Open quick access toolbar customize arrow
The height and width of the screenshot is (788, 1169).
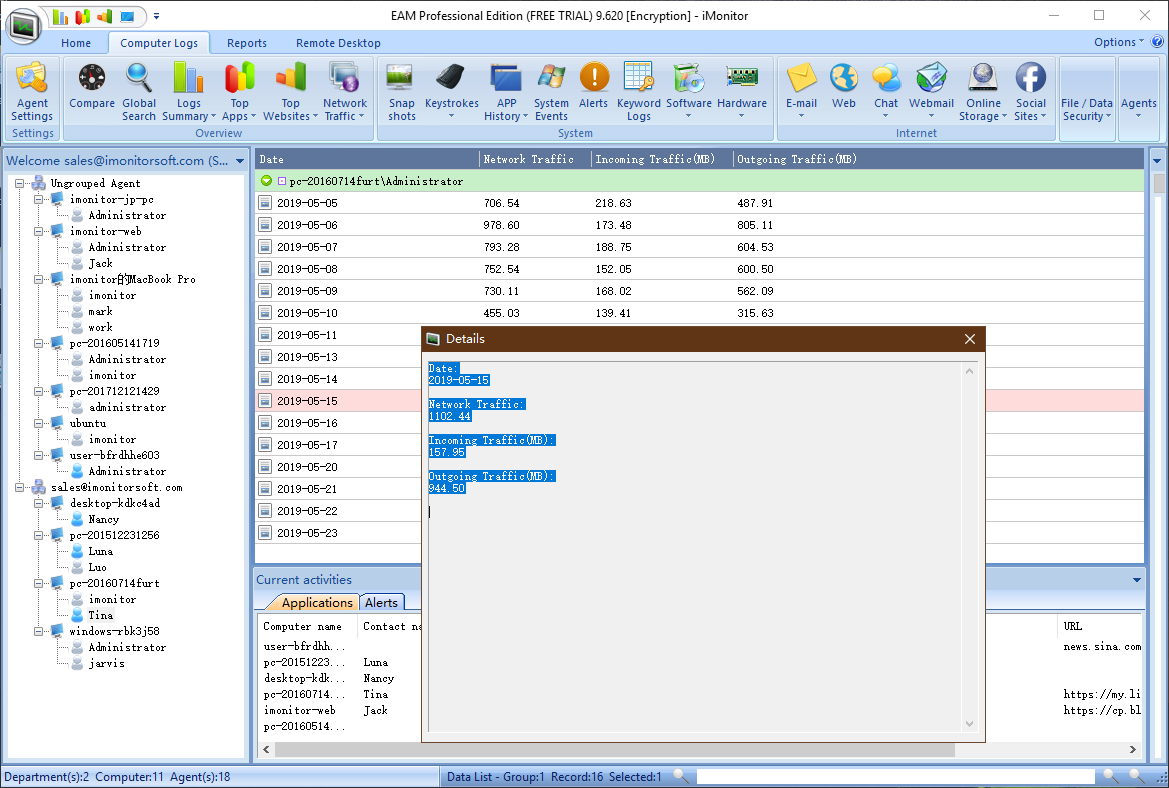coord(156,16)
